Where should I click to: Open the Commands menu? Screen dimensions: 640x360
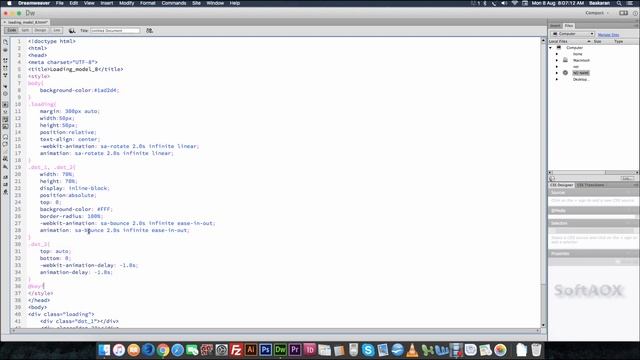173,3
